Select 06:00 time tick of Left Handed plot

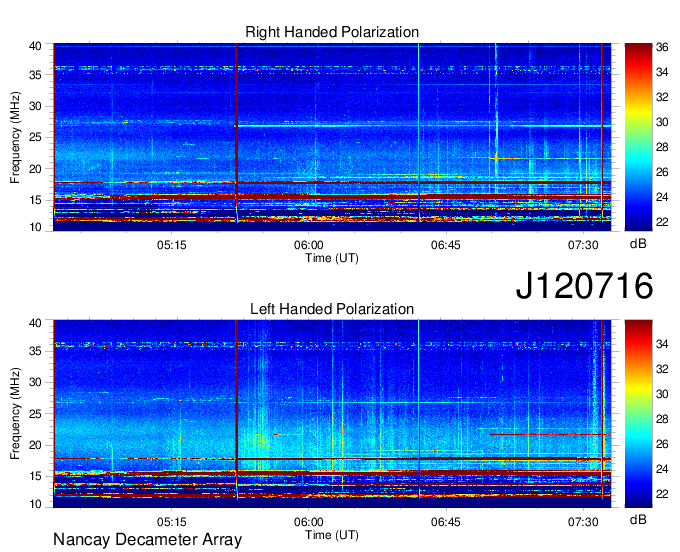coord(309,522)
